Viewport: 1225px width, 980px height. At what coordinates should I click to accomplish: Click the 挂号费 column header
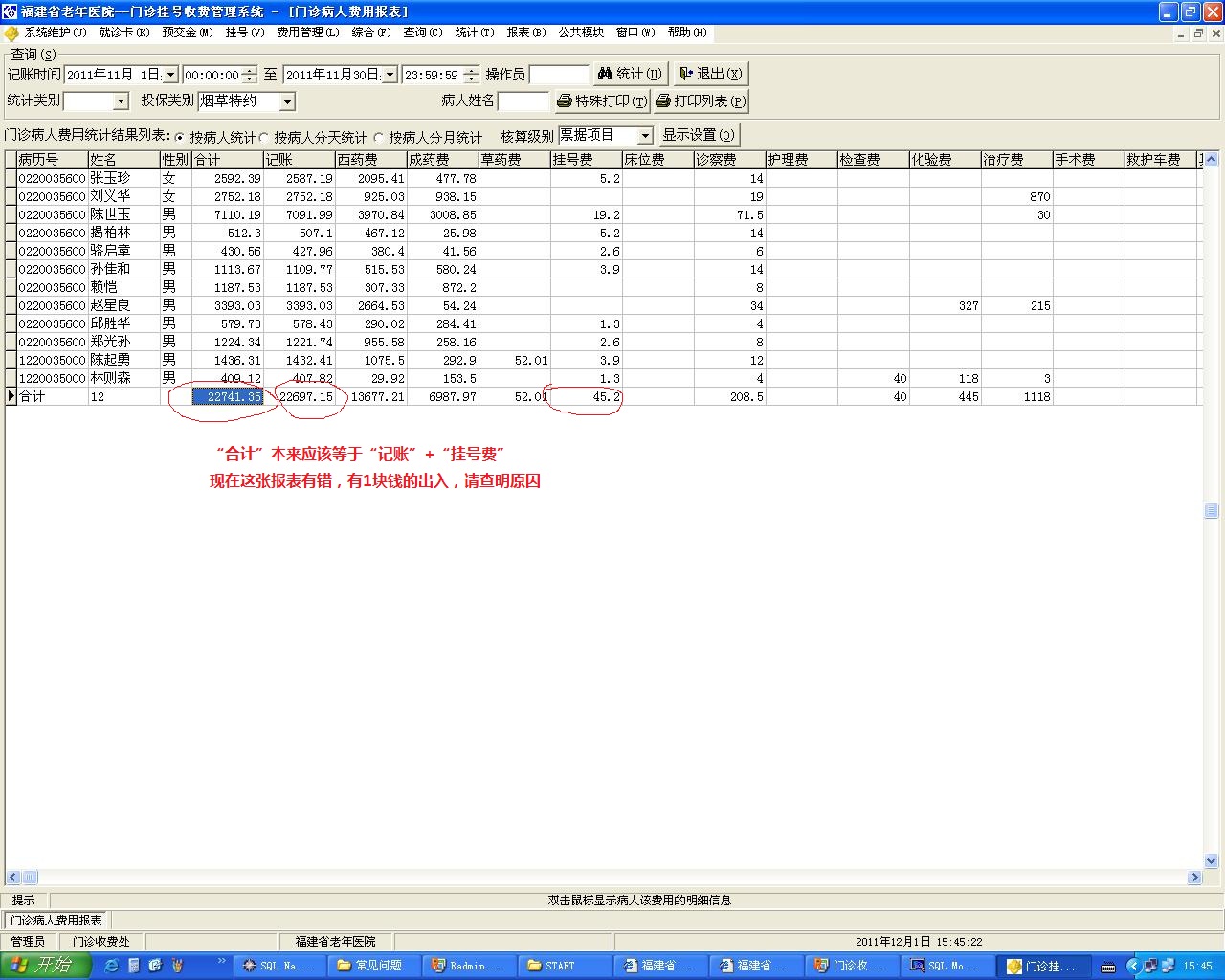(x=586, y=160)
